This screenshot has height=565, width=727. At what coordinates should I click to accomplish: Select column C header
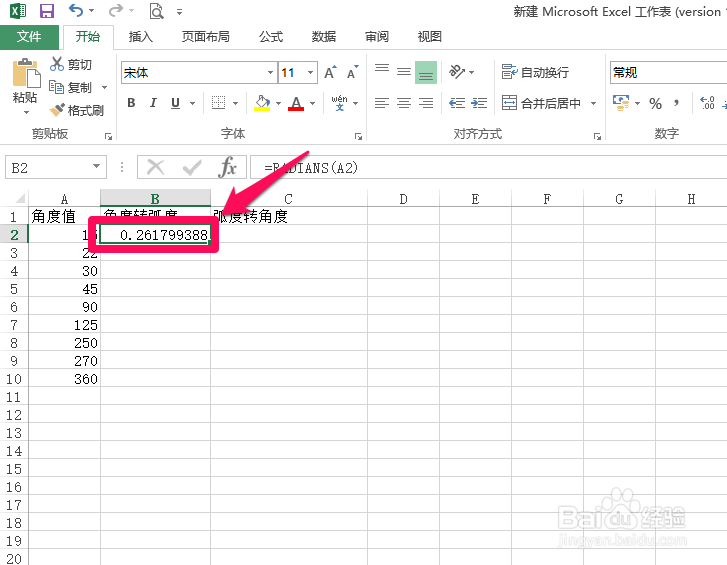click(288, 199)
